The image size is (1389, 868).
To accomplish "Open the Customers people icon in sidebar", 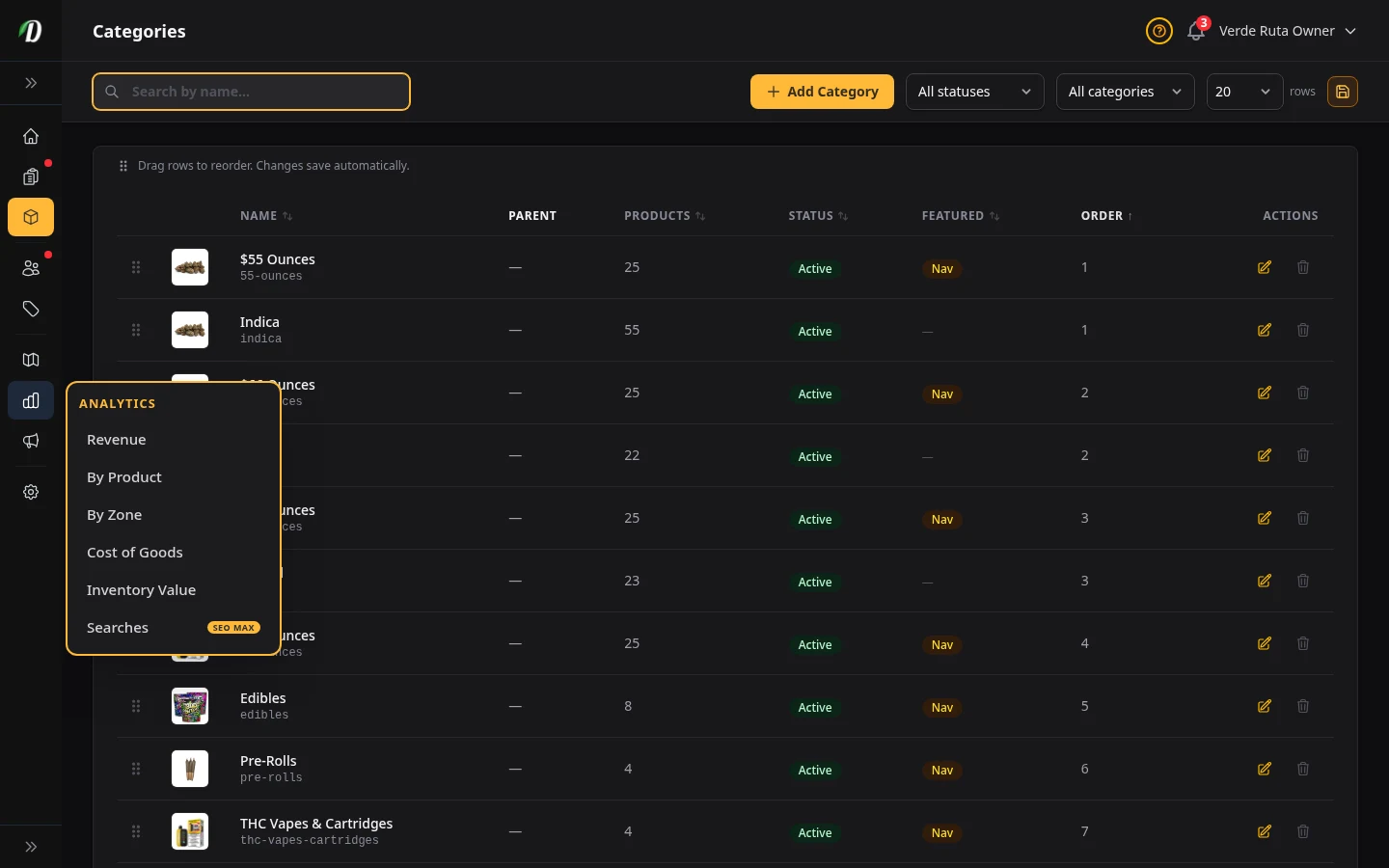I will (x=31, y=268).
